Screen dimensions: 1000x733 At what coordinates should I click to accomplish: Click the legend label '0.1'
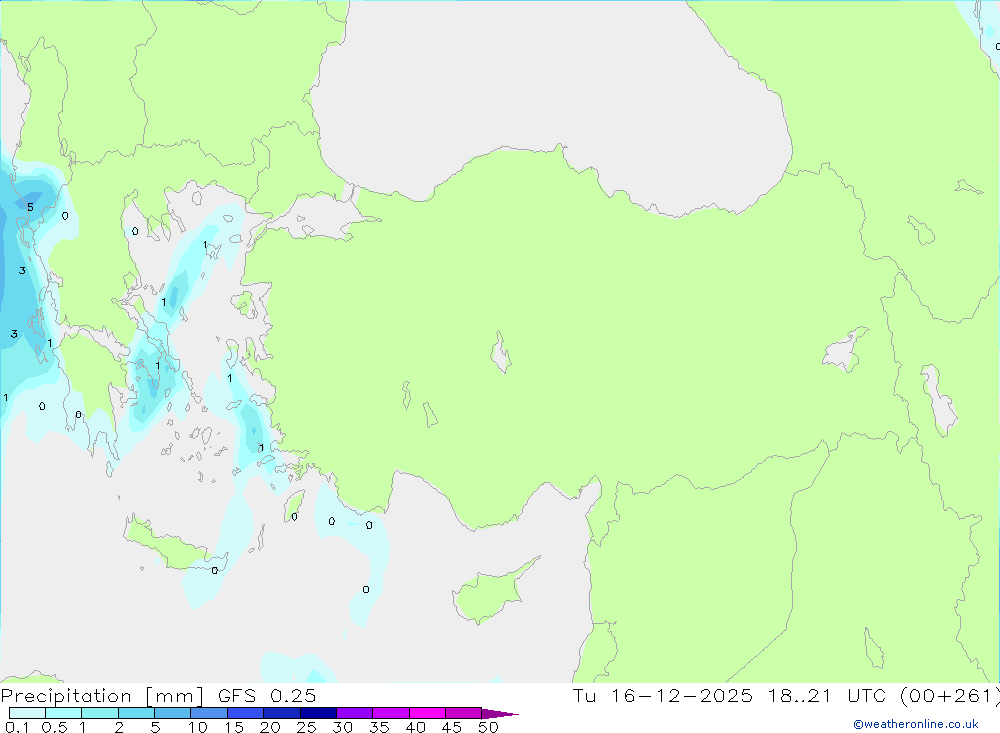pos(17,727)
